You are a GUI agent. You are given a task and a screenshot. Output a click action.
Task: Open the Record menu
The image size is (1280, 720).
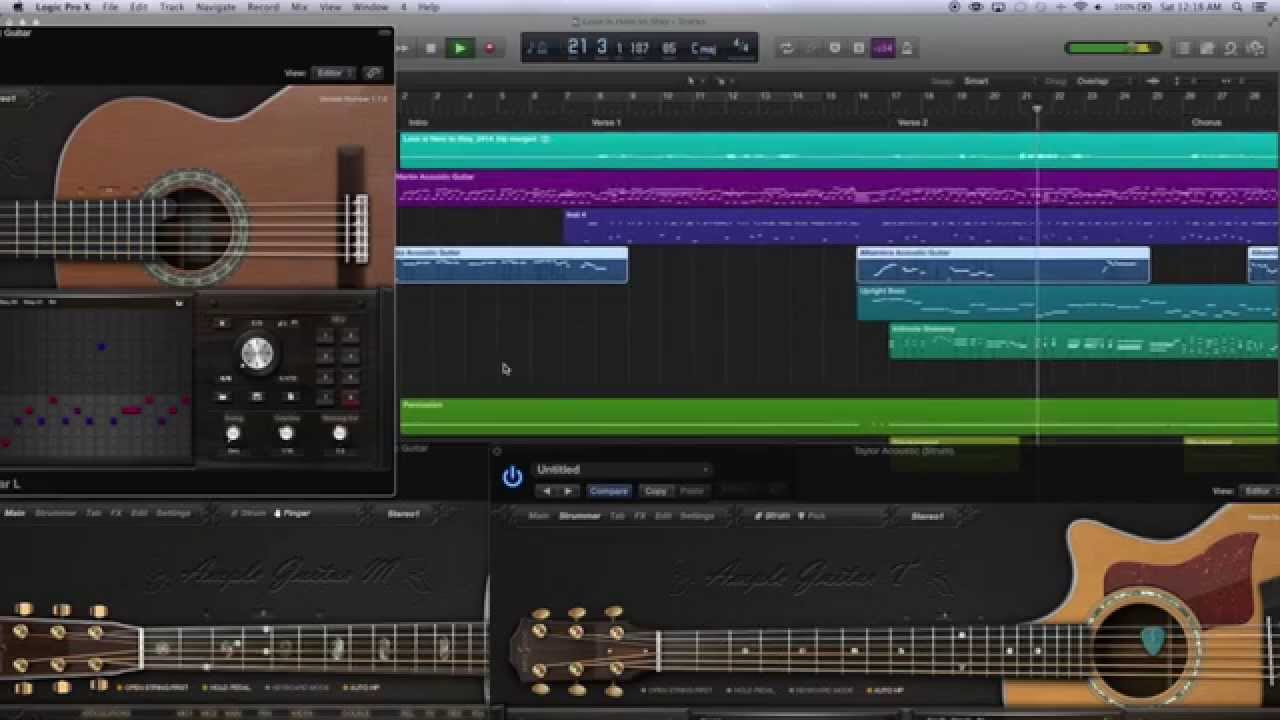click(x=263, y=7)
